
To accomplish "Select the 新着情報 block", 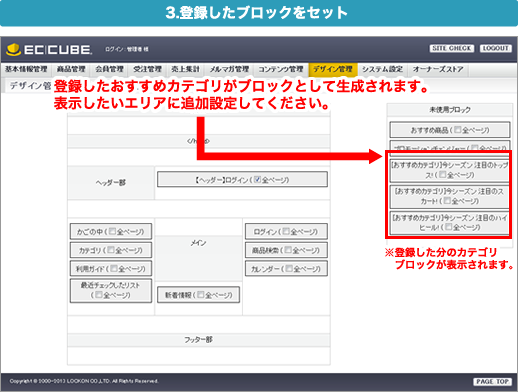I will [x=198, y=295].
